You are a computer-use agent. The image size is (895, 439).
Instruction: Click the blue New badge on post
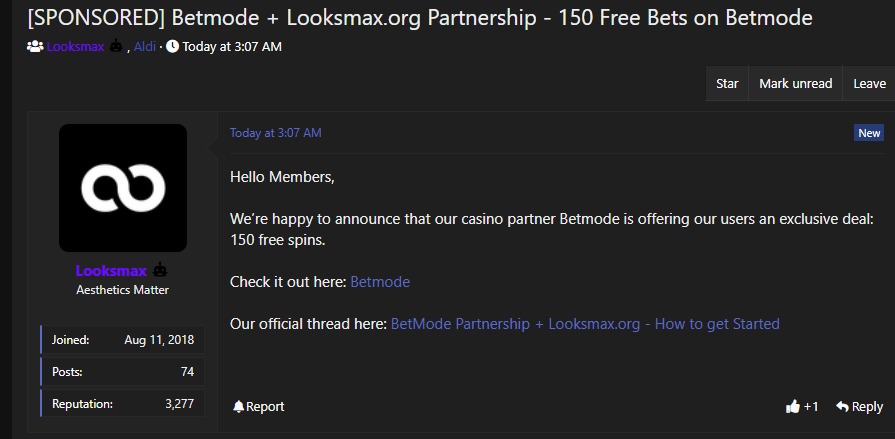click(x=869, y=133)
